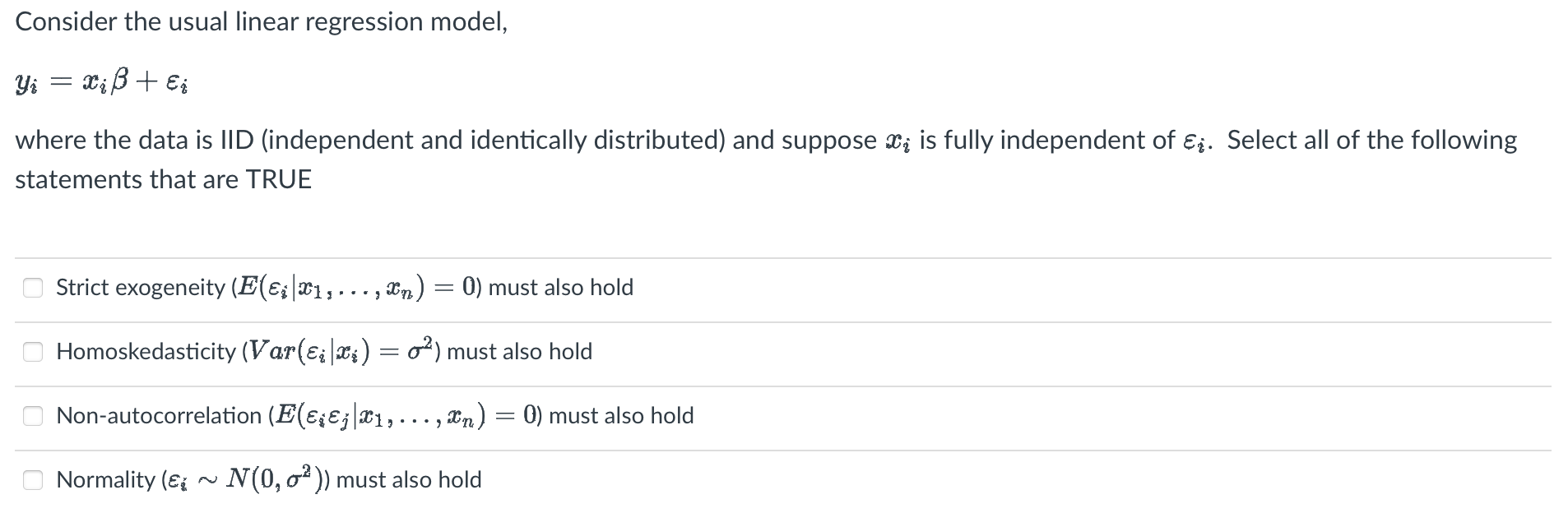Click the 'Select all of the following' instruction text
The height and width of the screenshot is (513, 1568).
tap(1372, 141)
